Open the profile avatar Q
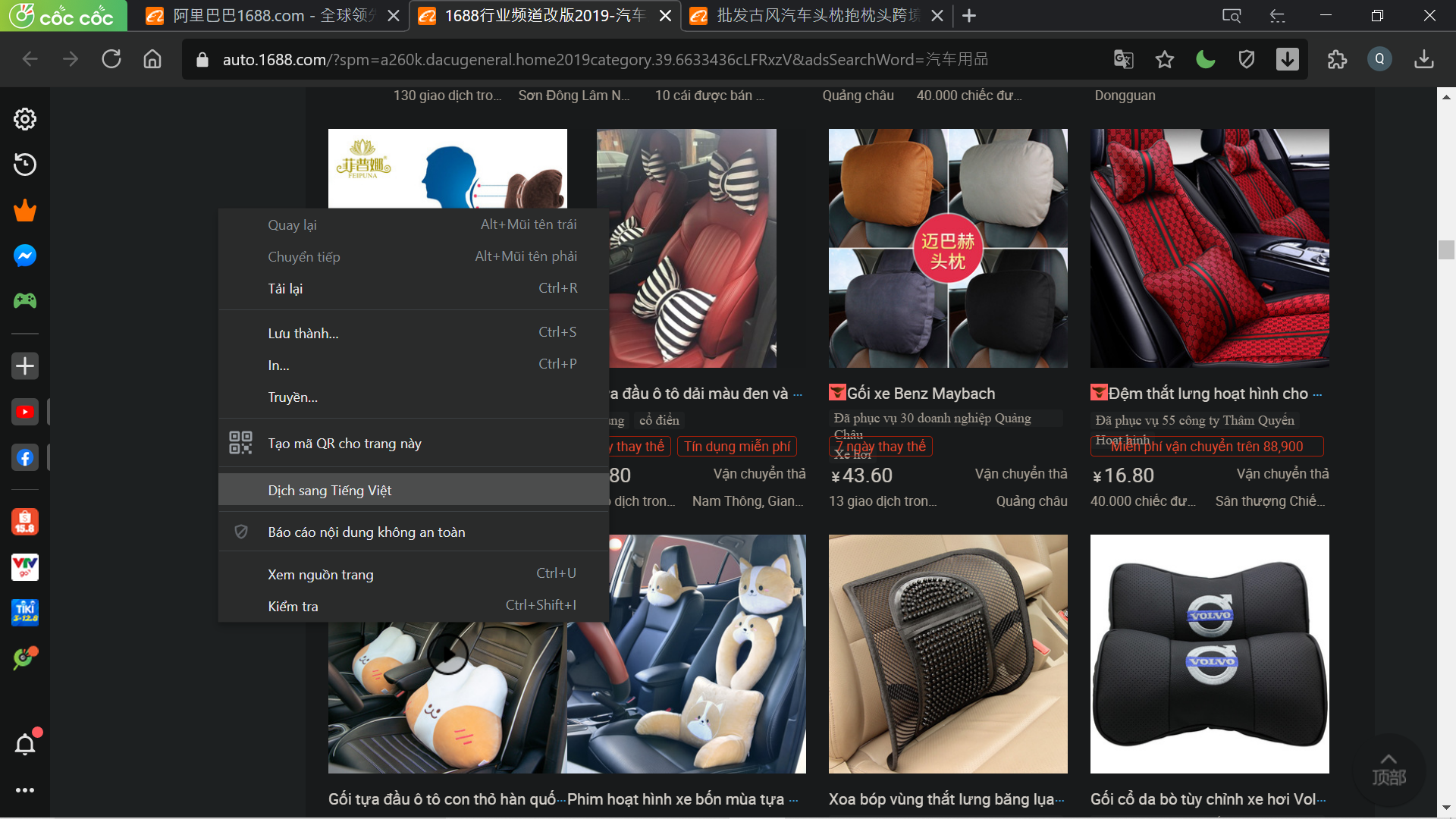1456x819 pixels. pos(1379,59)
